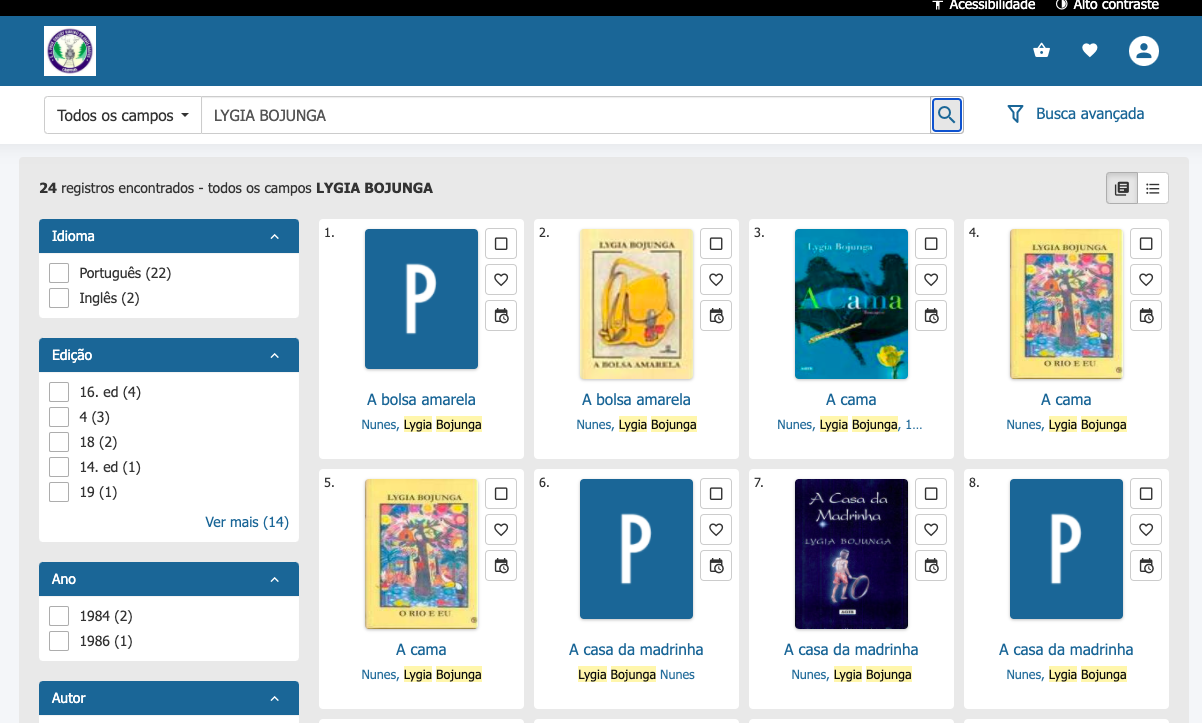Open title link of result 8 A casa da madrinha
Image resolution: width=1202 pixels, height=723 pixels.
click(x=1066, y=649)
